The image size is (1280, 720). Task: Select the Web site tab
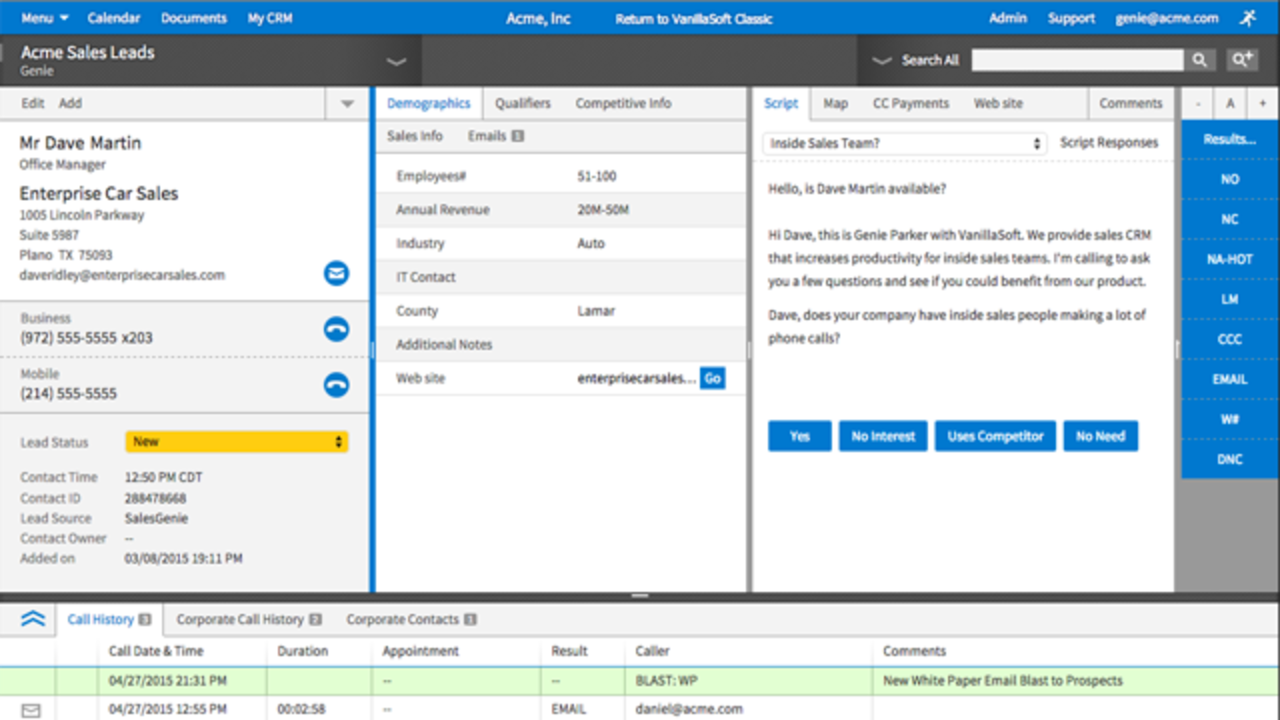(998, 104)
